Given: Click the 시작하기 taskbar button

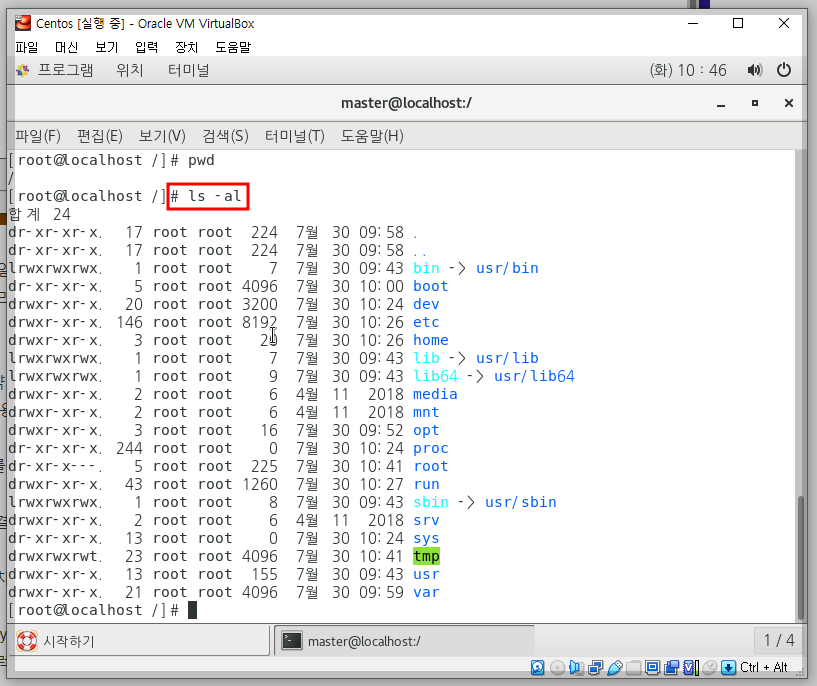Looking at the screenshot, I should pyautogui.click(x=140, y=641).
